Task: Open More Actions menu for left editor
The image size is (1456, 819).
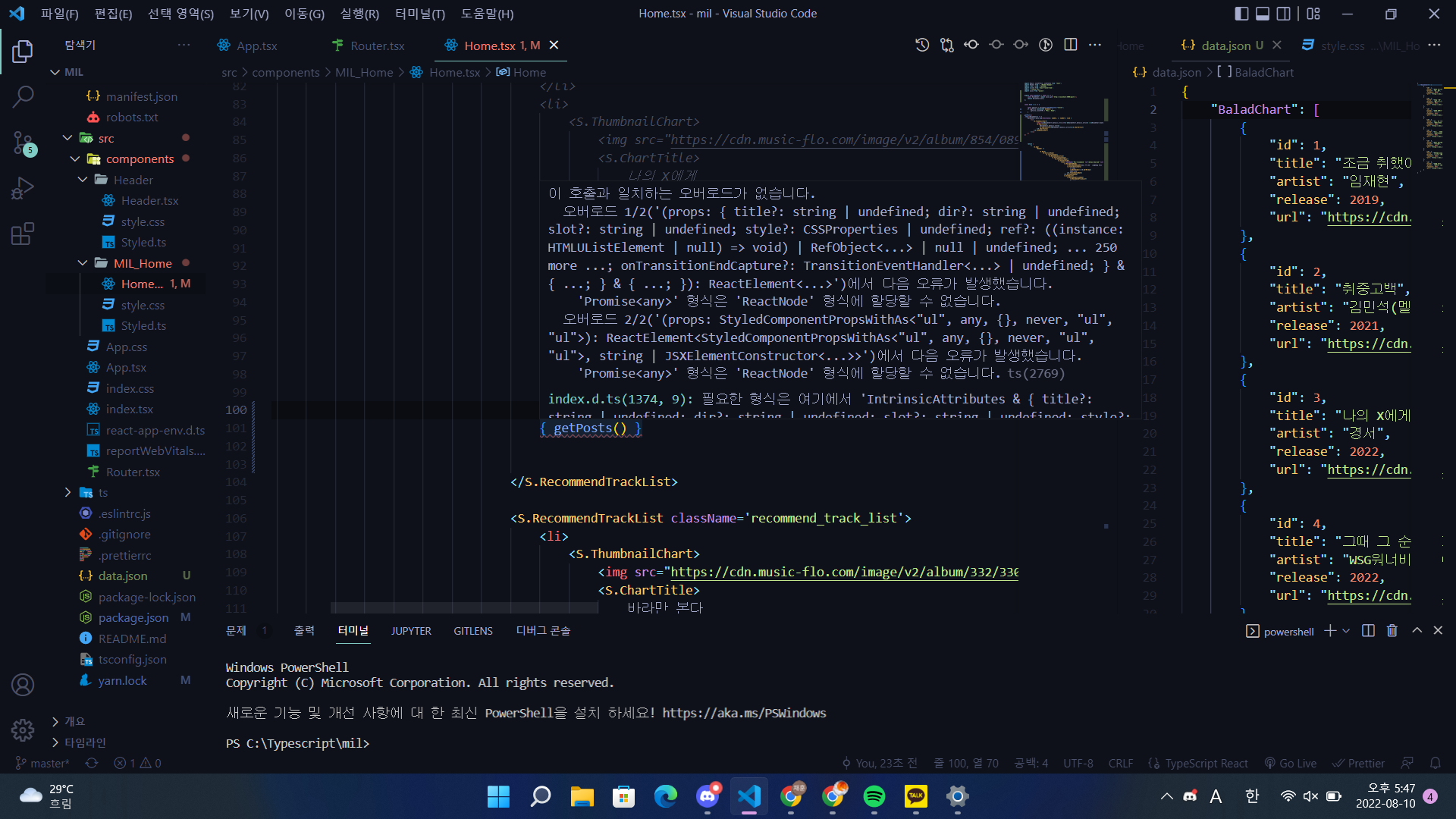Action: [1095, 45]
